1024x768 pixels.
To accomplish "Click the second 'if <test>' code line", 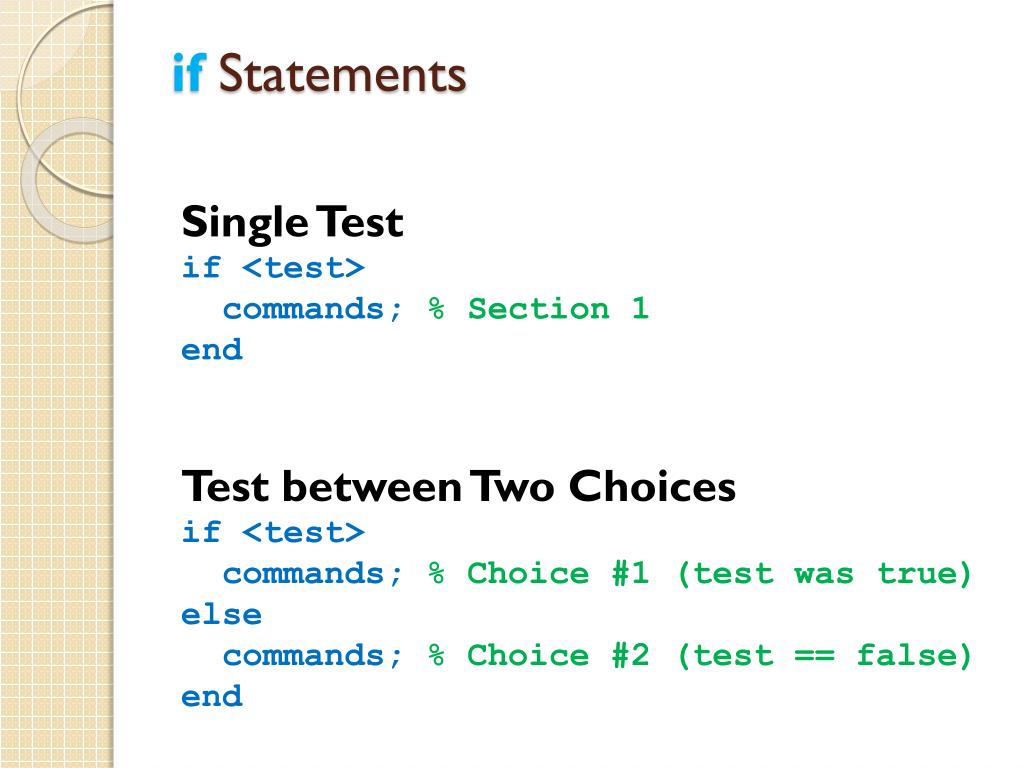I will click(x=273, y=533).
